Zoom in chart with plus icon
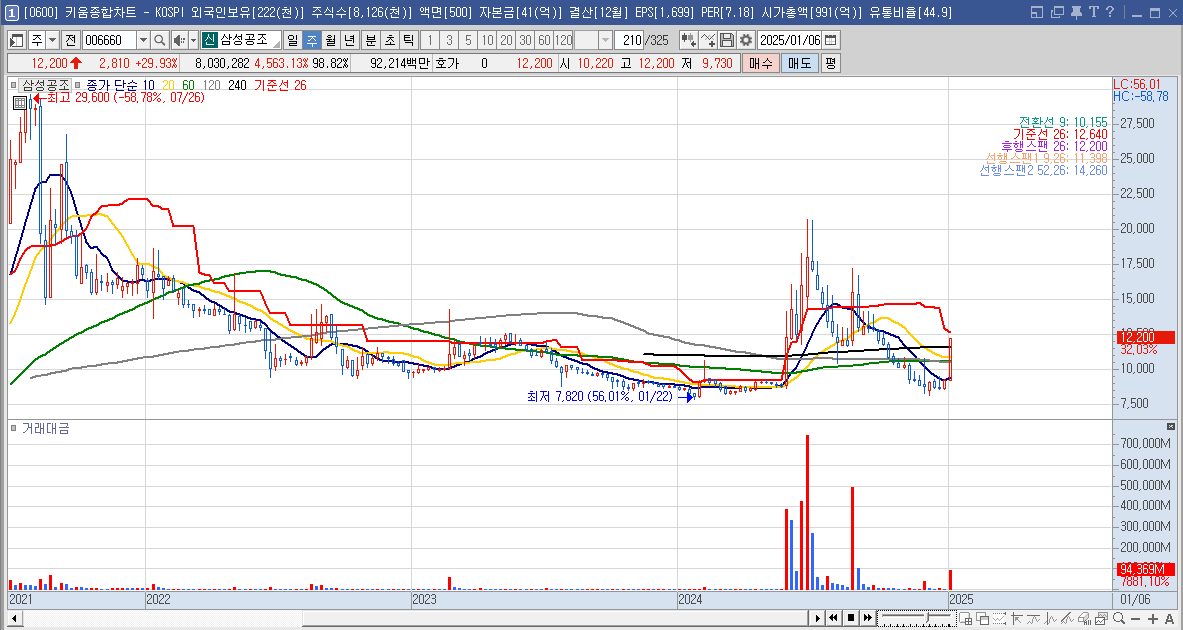Image resolution: width=1183 pixels, height=630 pixels. coord(1153,619)
